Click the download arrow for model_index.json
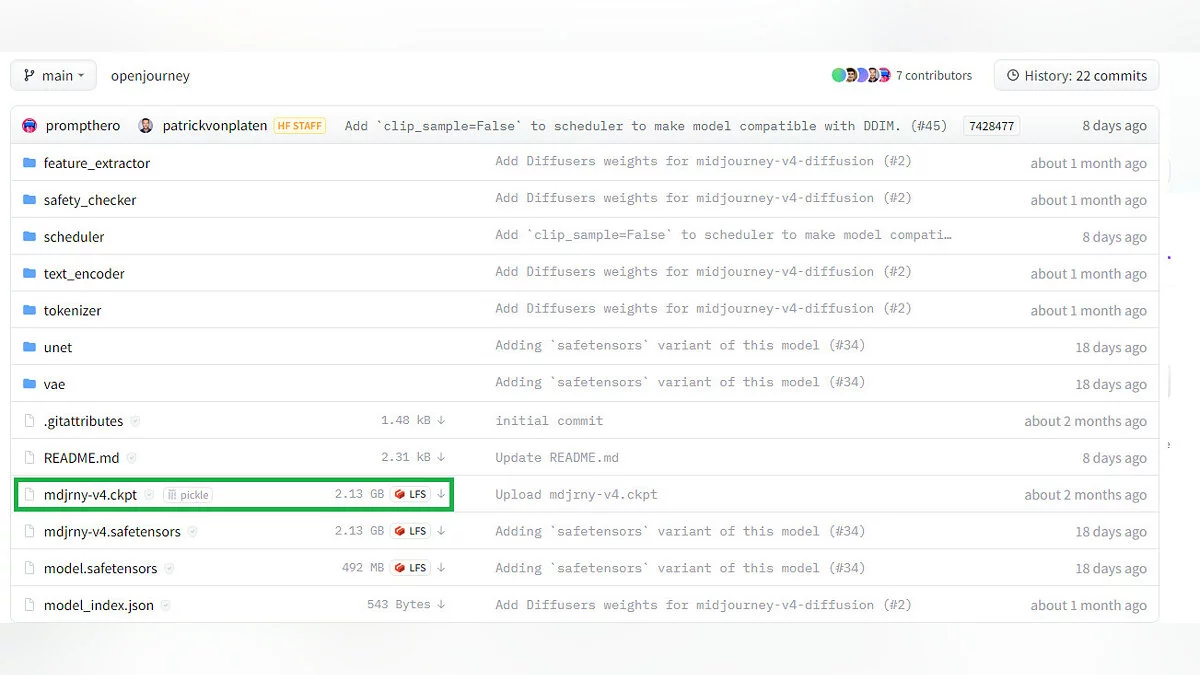This screenshot has height=675, width=1200. click(441, 604)
